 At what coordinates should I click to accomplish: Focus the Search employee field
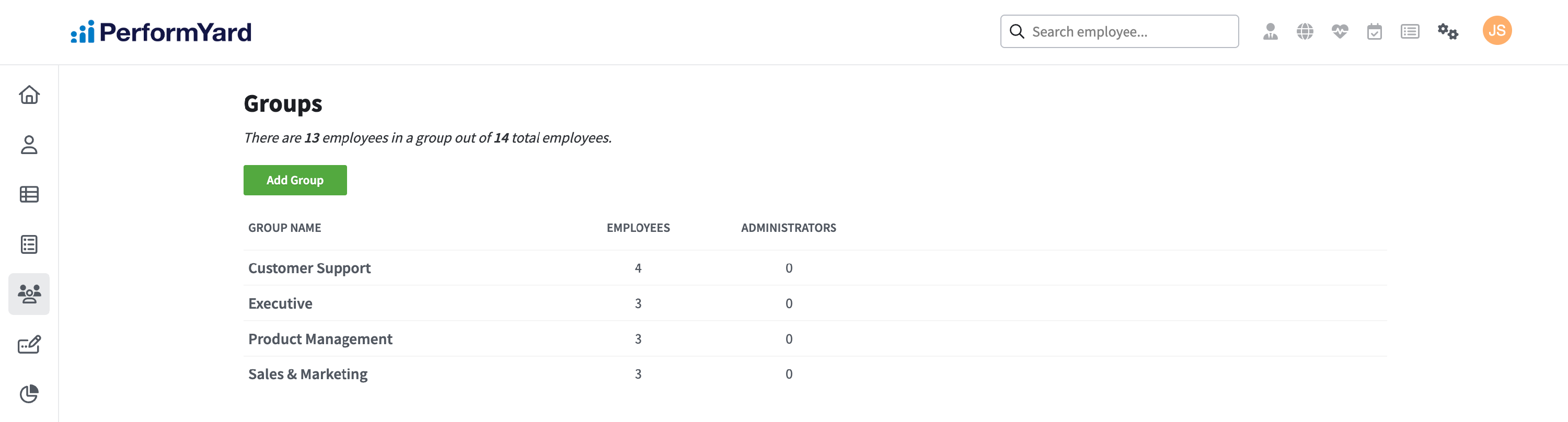click(1119, 32)
